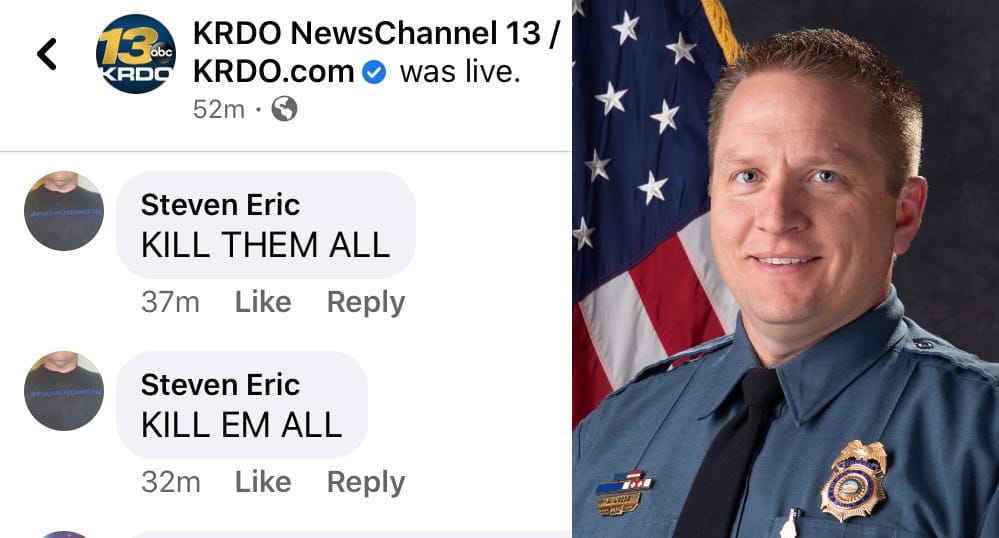The width and height of the screenshot is (999, 538).
Task: Open the KRDO 13 abc logo avatar
Action: point(136,54)
